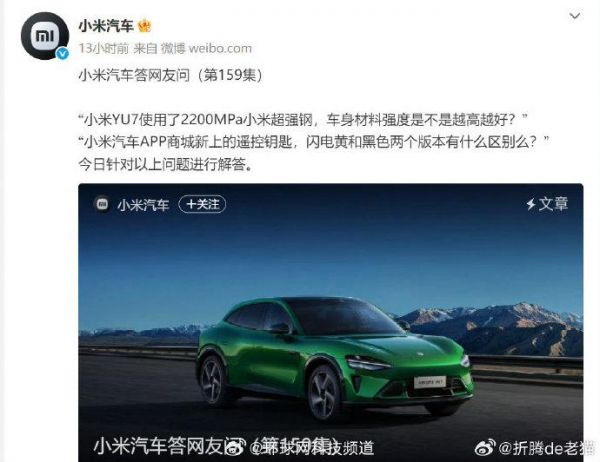Viewport: 600px width, 462px height.
Task: Click the 文章 label on the card
Action: click(x=553, y=204)
